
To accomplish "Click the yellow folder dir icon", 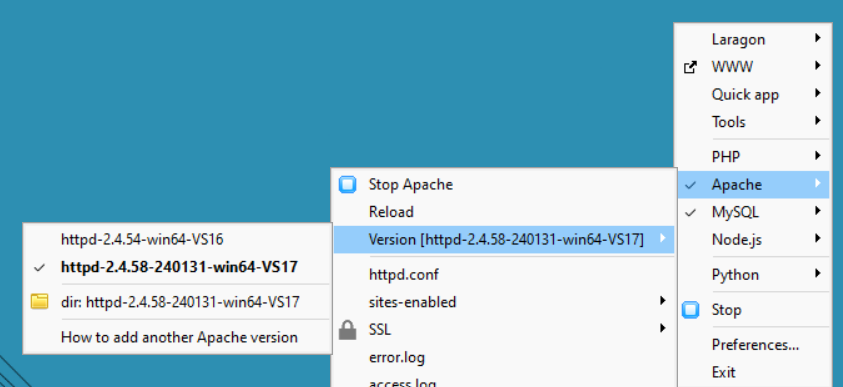I will coord(39,302).
